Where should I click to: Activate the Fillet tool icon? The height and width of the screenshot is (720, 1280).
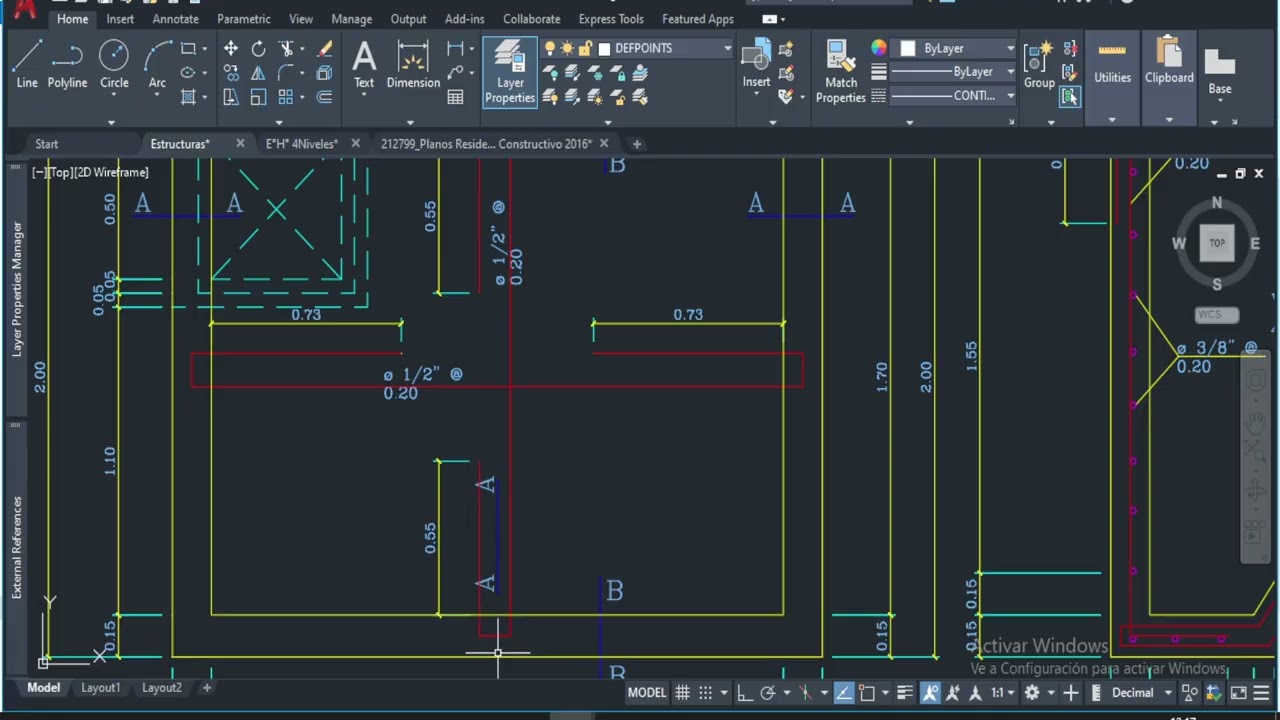tap(287, 73)
